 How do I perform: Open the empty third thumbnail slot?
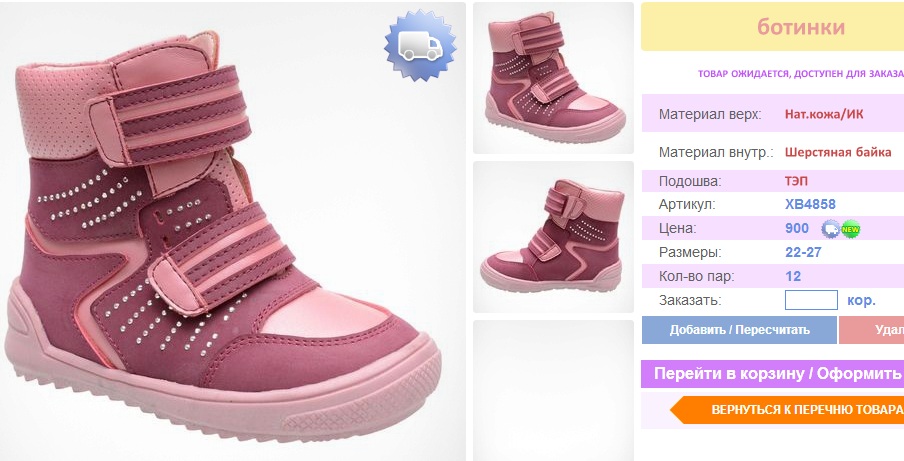point(553,391)
